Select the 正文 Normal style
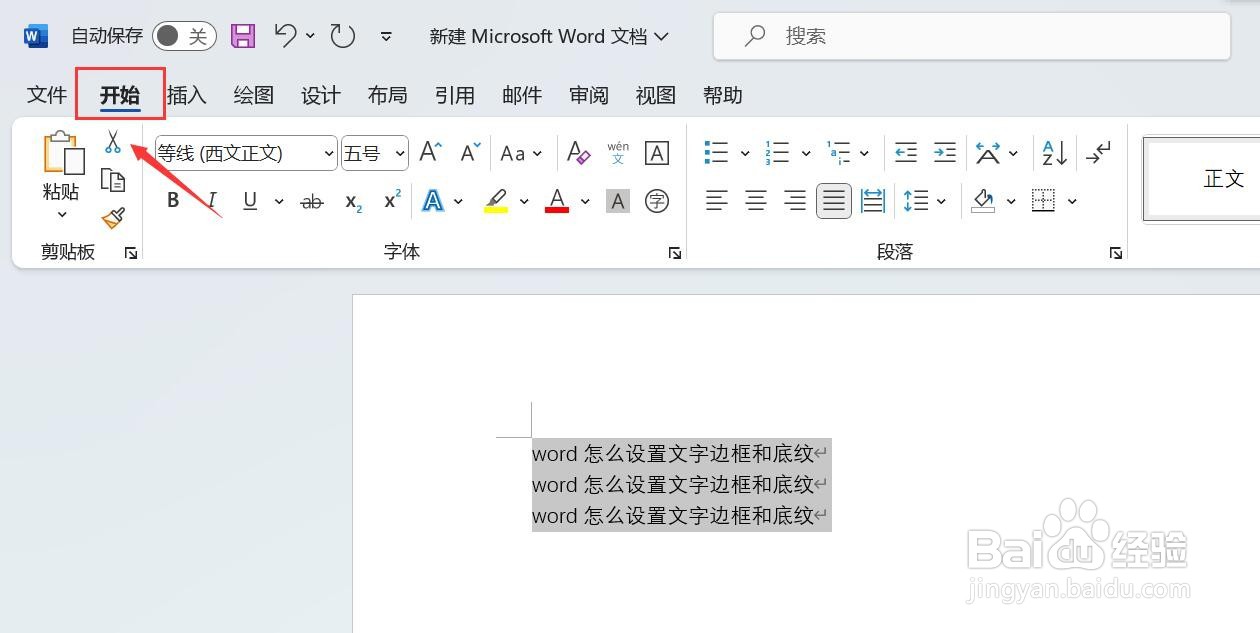1260x633 pixels. (1202, 179)
